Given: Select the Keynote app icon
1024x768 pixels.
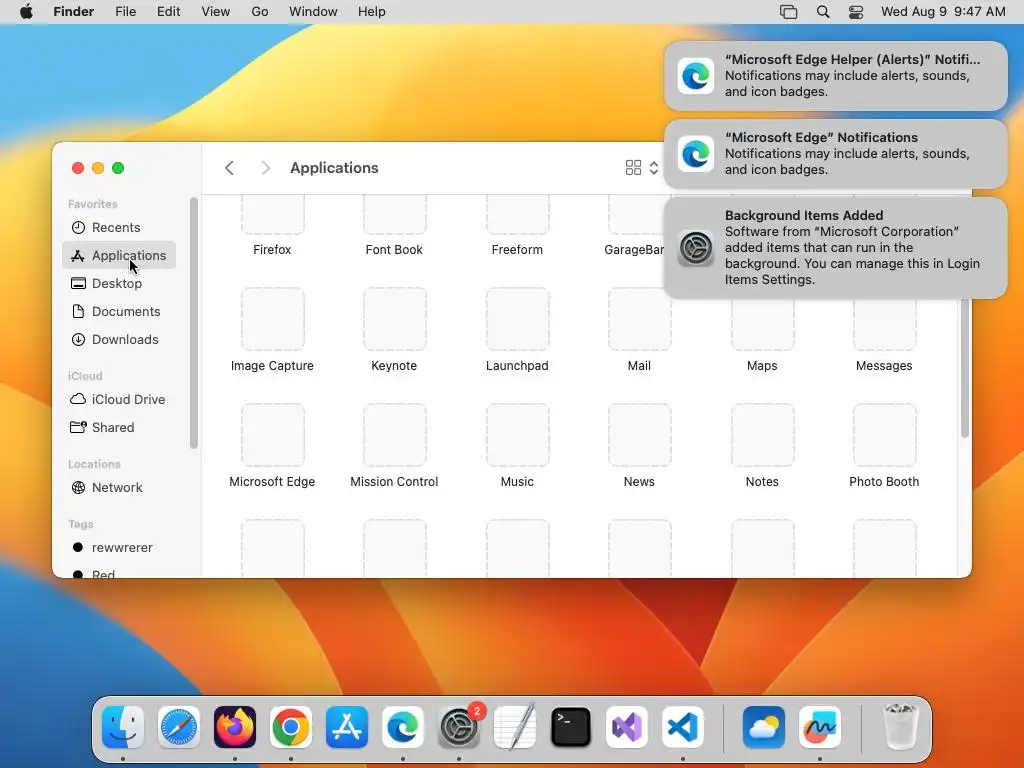Looking at the screenshot, I should [x=394, y=319].
